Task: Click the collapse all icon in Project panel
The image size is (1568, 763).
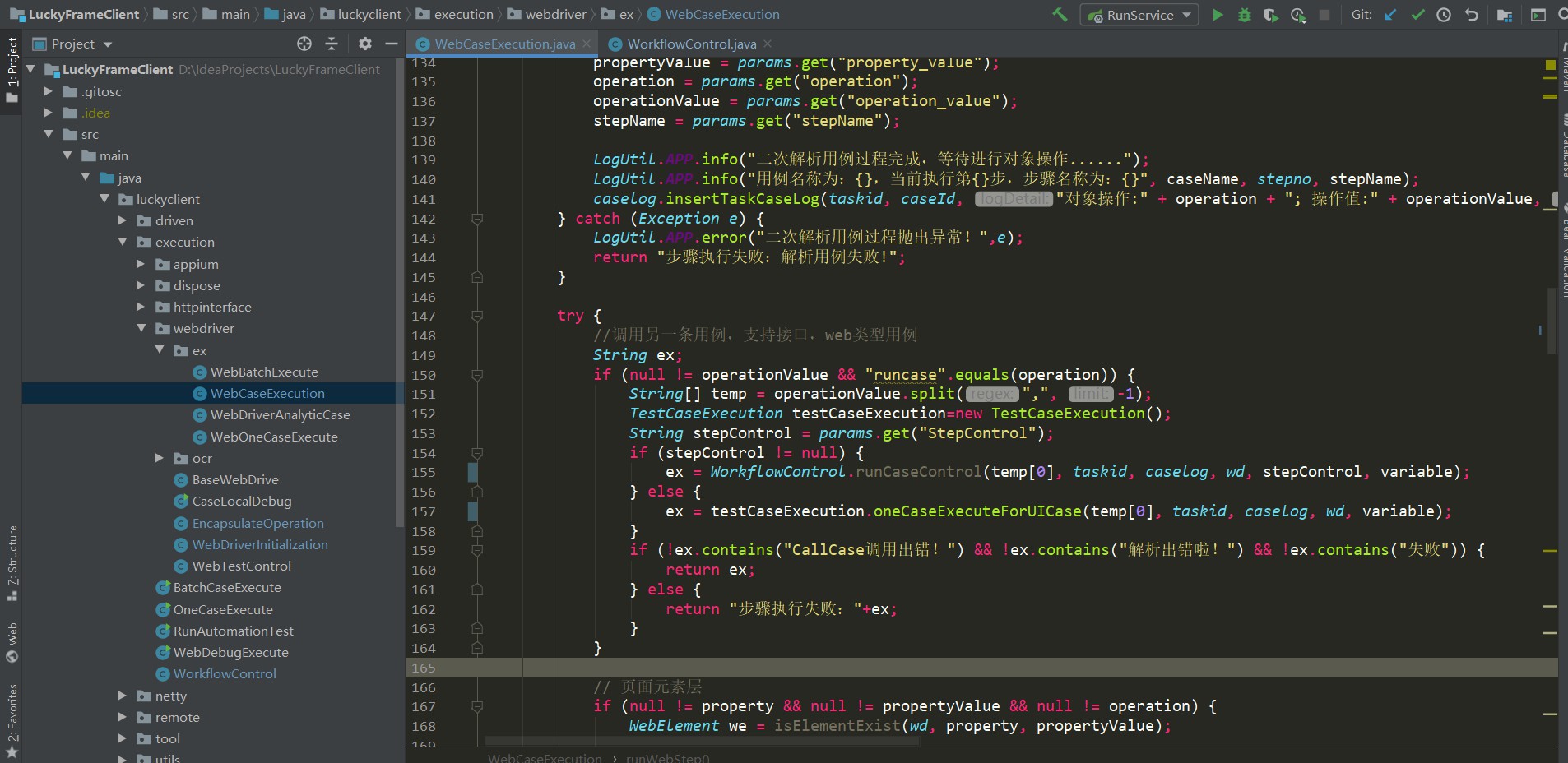Action: coord(332,44)
